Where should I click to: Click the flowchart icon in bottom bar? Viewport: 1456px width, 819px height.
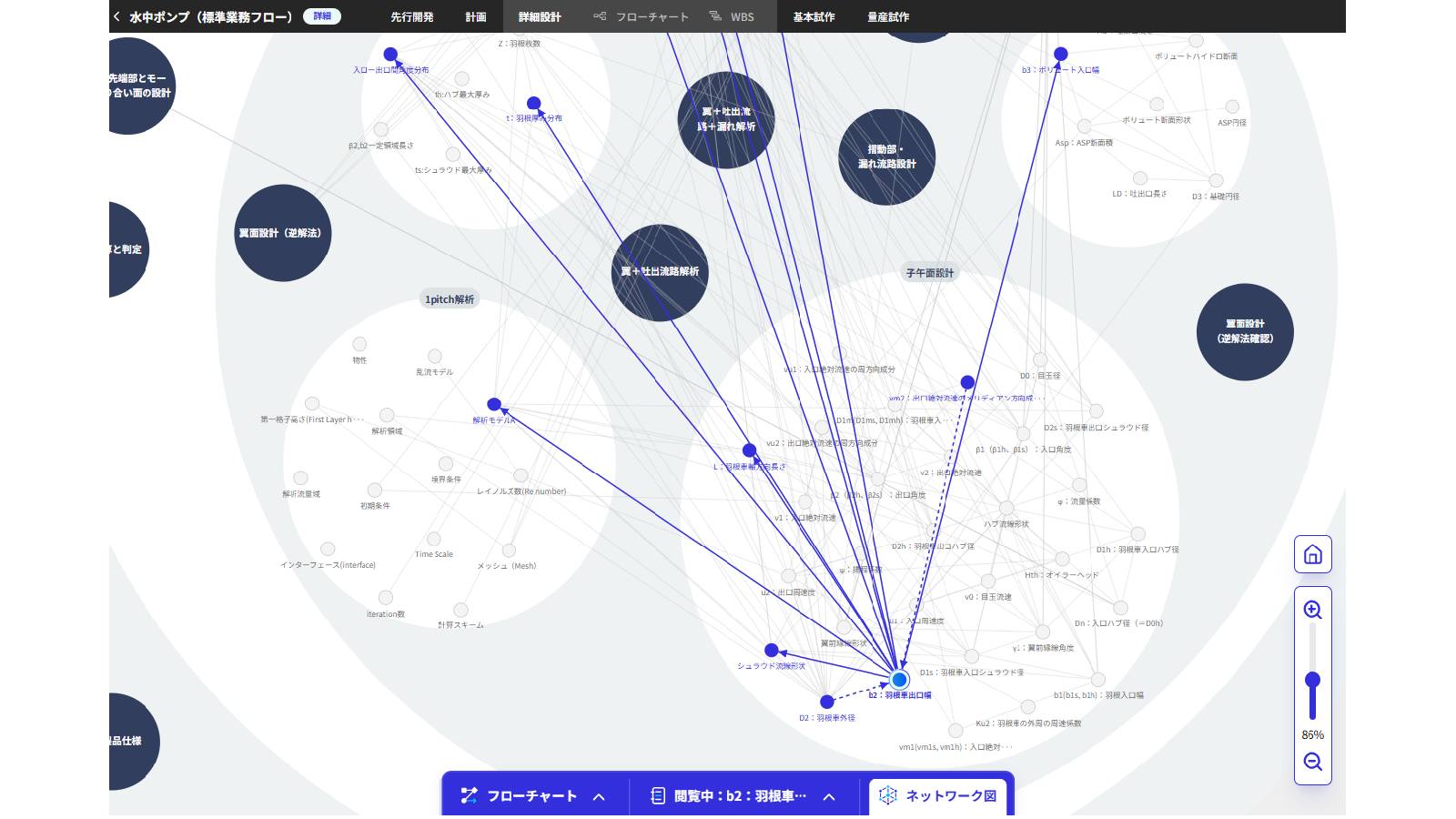click(x=469, y=796)
